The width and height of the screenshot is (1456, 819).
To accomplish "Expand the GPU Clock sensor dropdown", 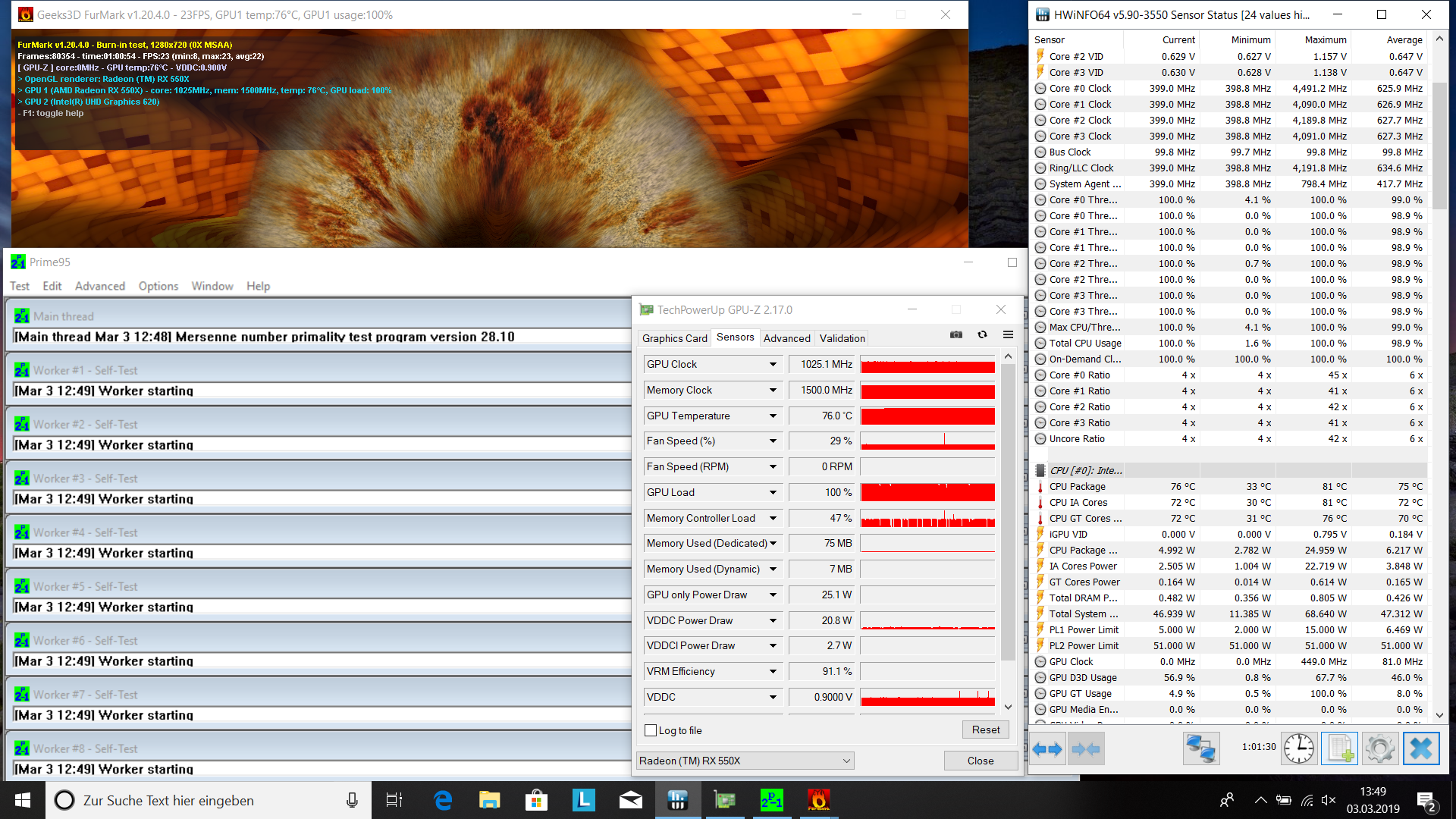I will [773, 365].
